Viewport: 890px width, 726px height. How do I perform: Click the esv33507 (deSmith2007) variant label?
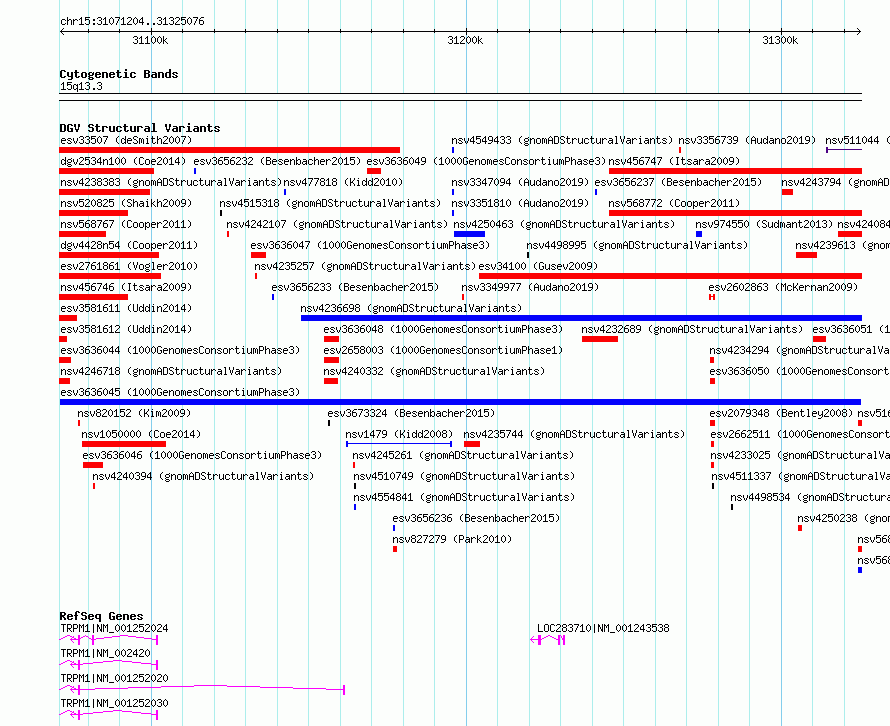click(x=126, y=140)
